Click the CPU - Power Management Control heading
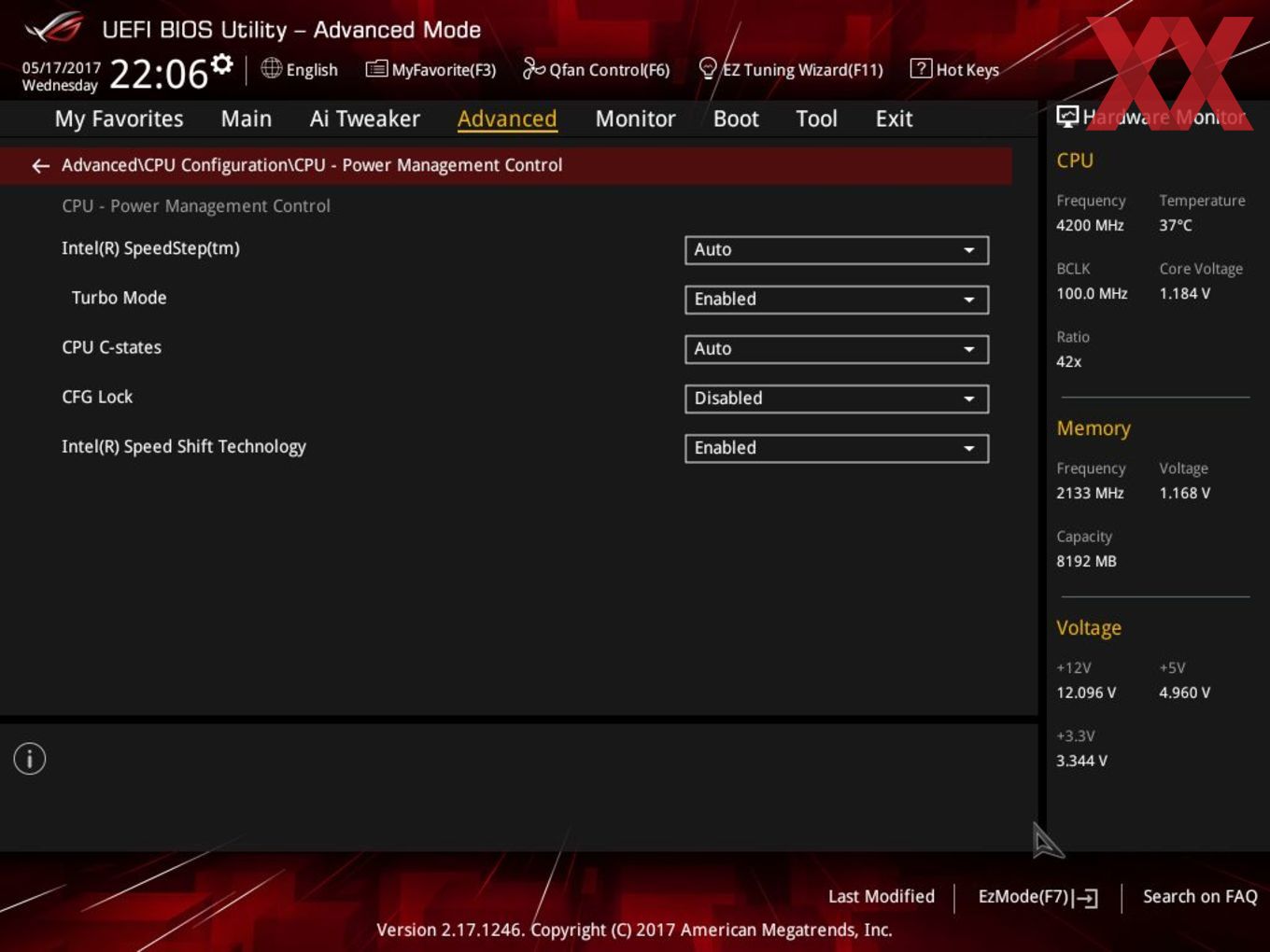The width and height of the screenshot is (1270, 952). click(x=196, y=206)
